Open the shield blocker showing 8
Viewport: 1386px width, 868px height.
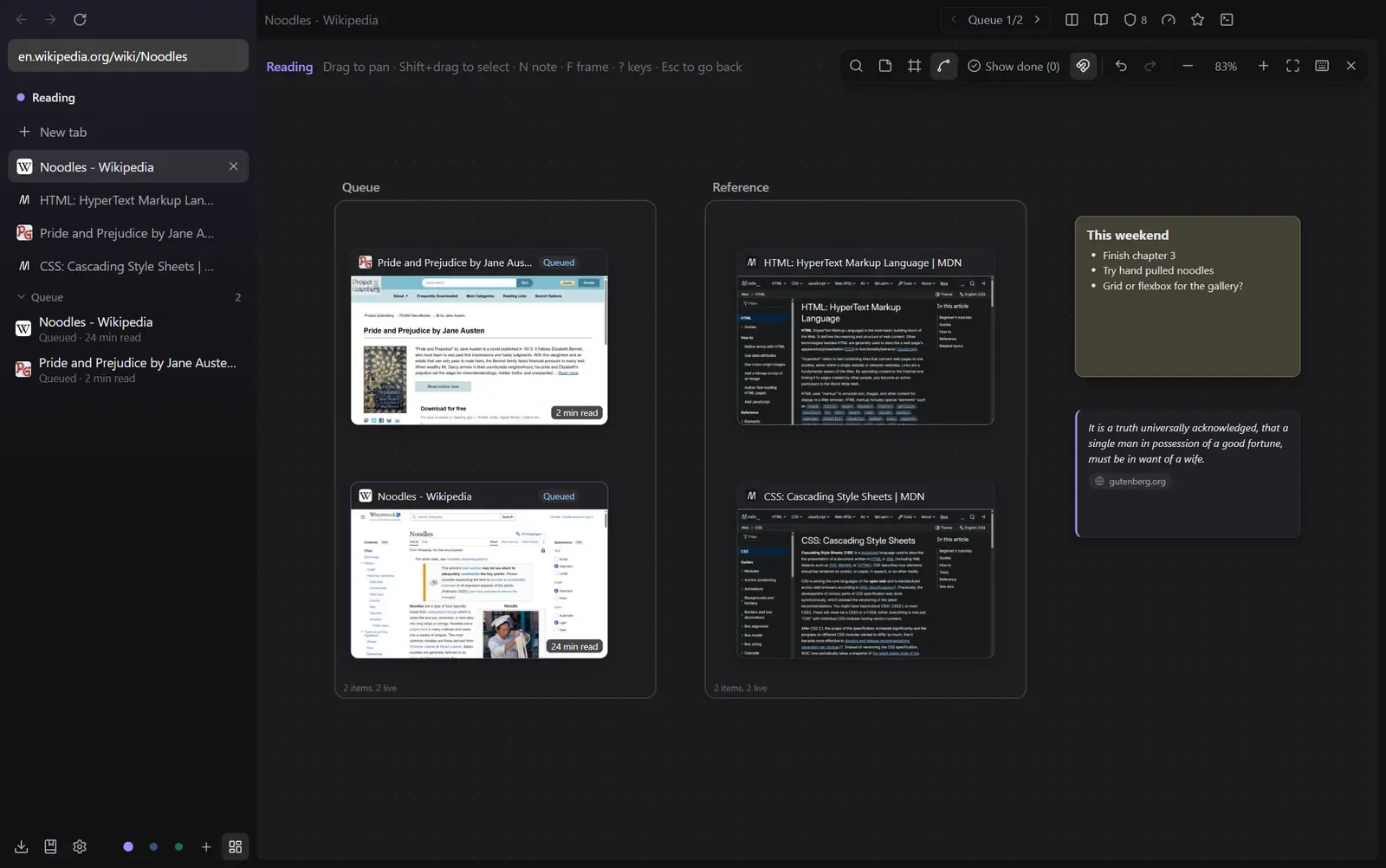(1135, 20)
